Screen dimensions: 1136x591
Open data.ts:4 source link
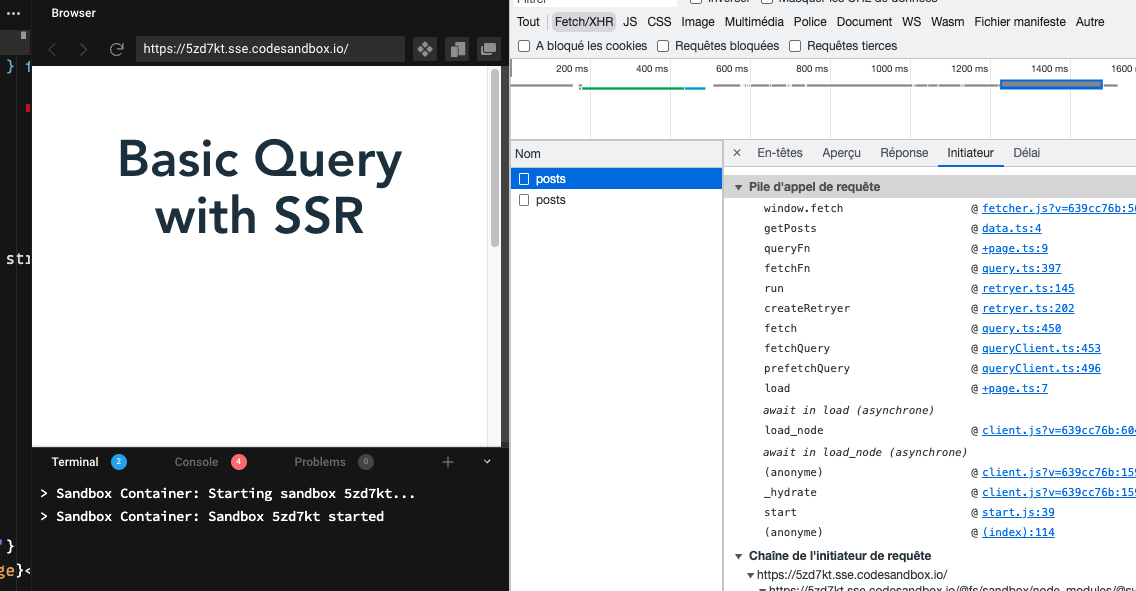[1011, 228]
